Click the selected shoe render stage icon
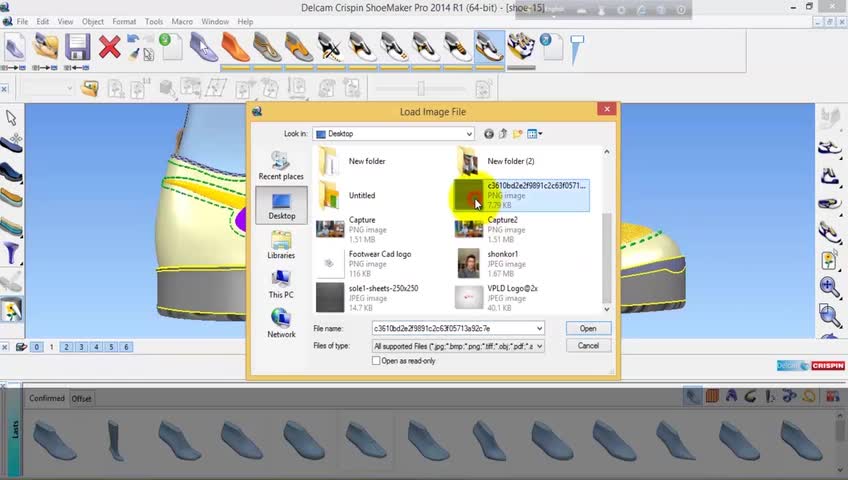The height and width of the screenshot is (480, 848). tap(489, 47)
